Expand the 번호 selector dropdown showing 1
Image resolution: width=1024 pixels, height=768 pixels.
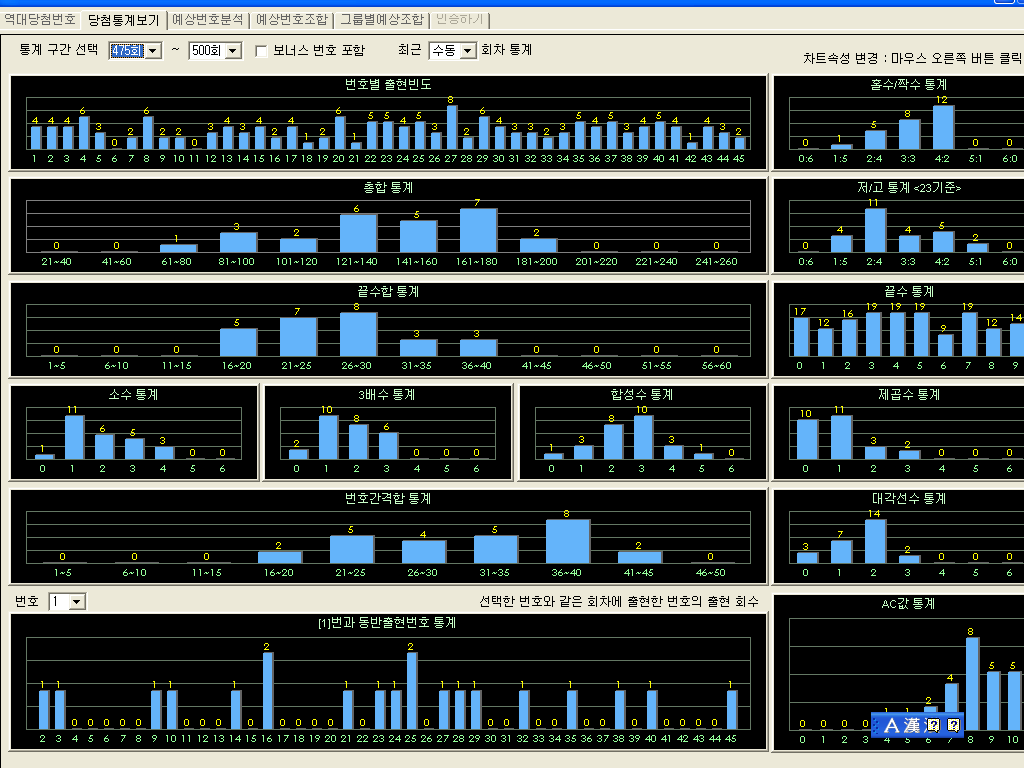(x=77, y=602)
